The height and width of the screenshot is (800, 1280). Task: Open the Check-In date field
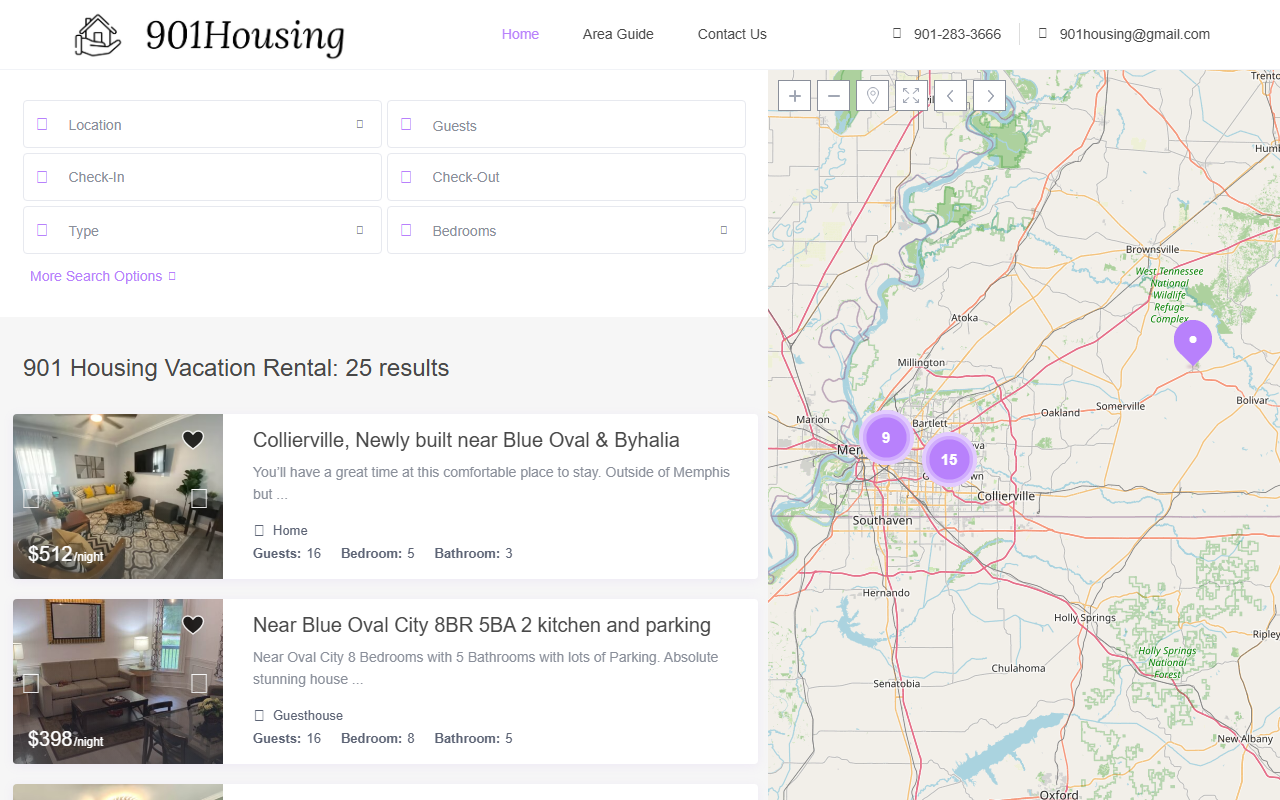click(x=202, y=177)
